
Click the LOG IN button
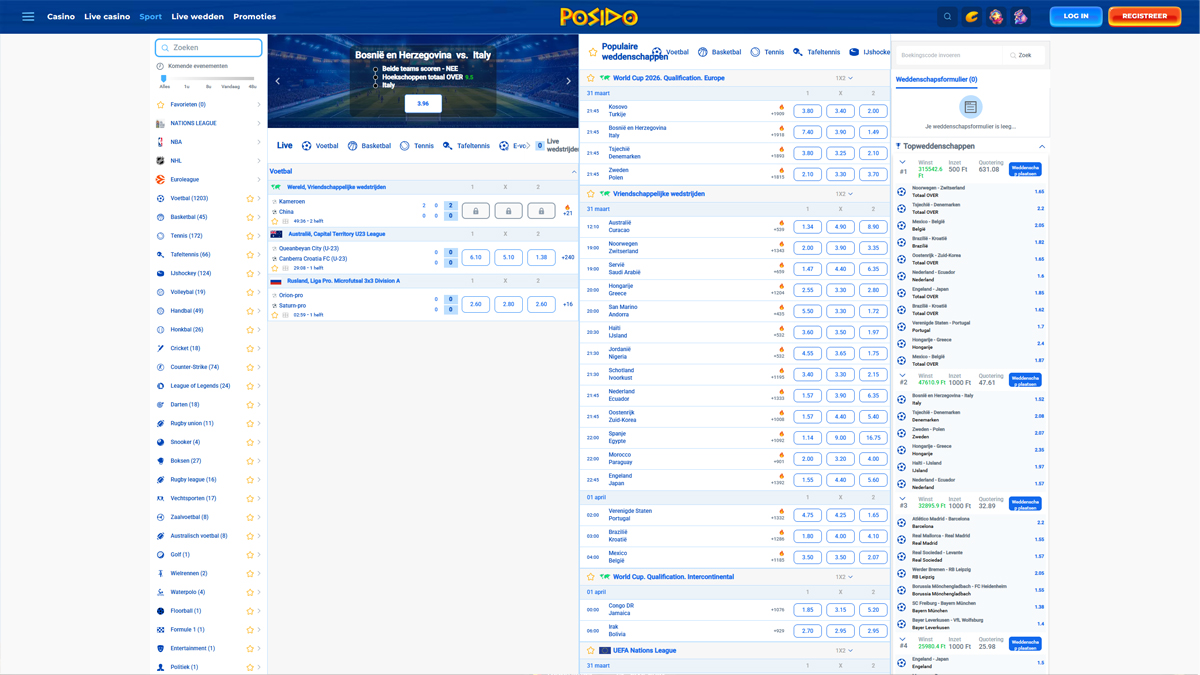coord(1075,16)
